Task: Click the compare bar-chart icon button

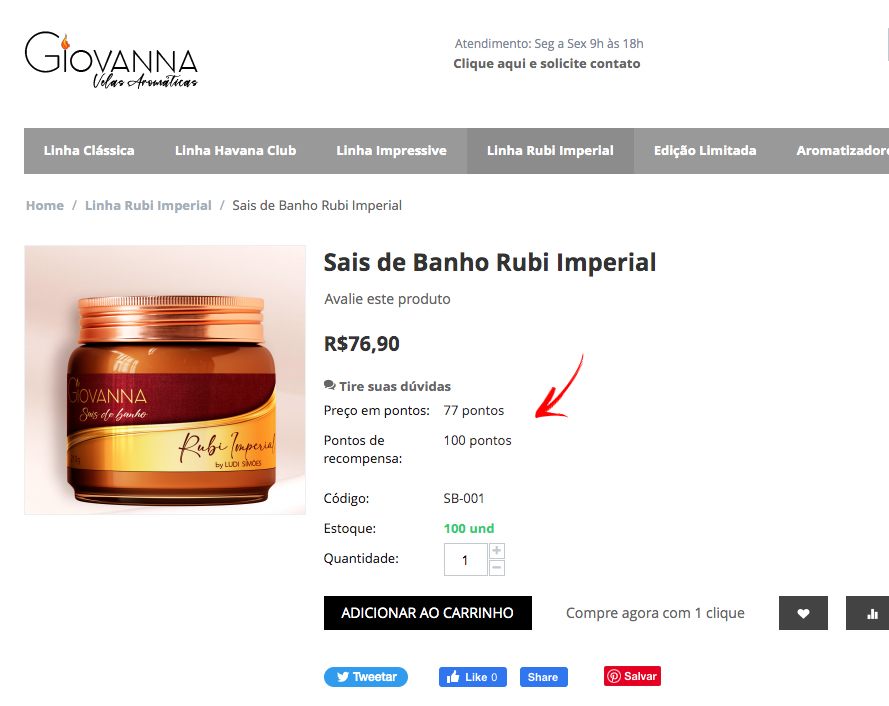Action: [x=868, y=613]
